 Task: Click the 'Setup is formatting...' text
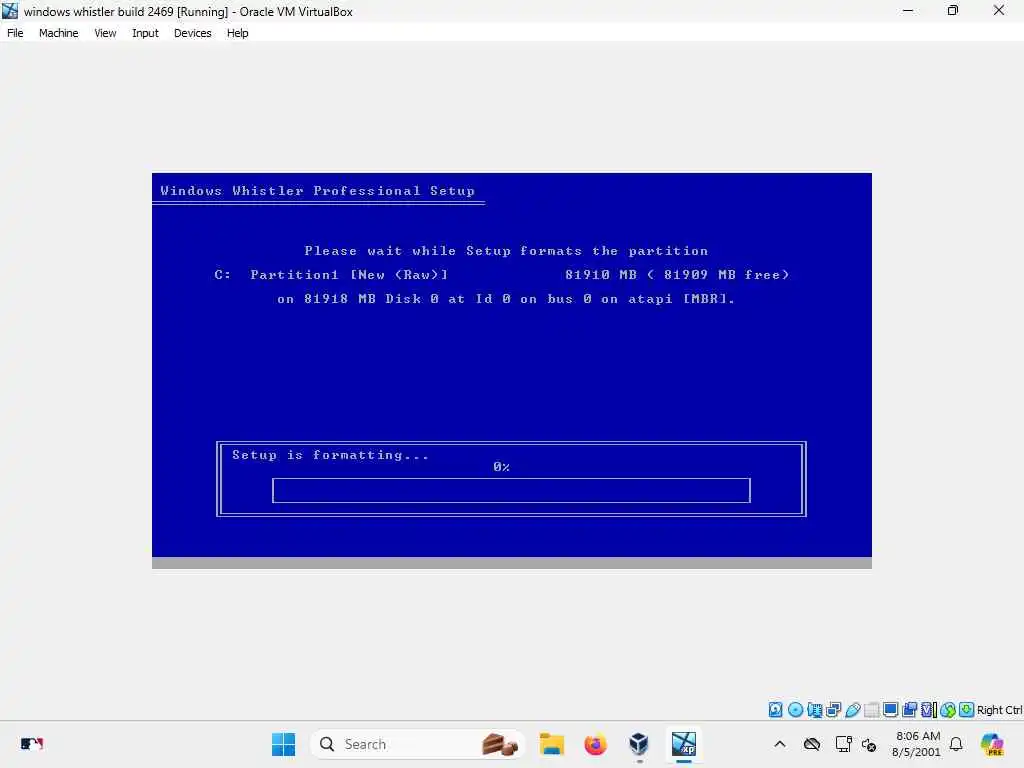(330, 455)
